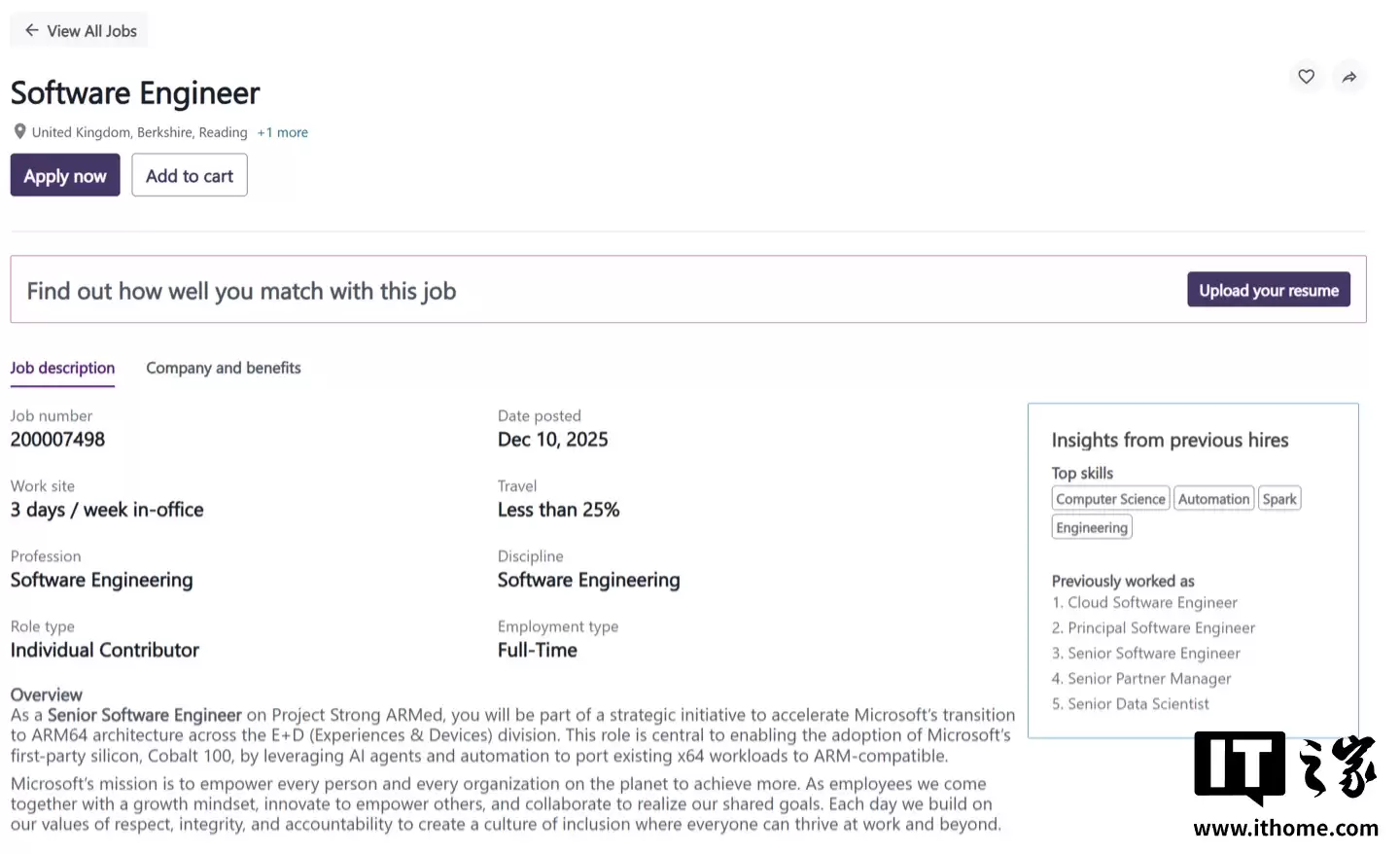Click the IT home logo watermark
Screen dimensions: 1400x854
[x=1284, y=767]
